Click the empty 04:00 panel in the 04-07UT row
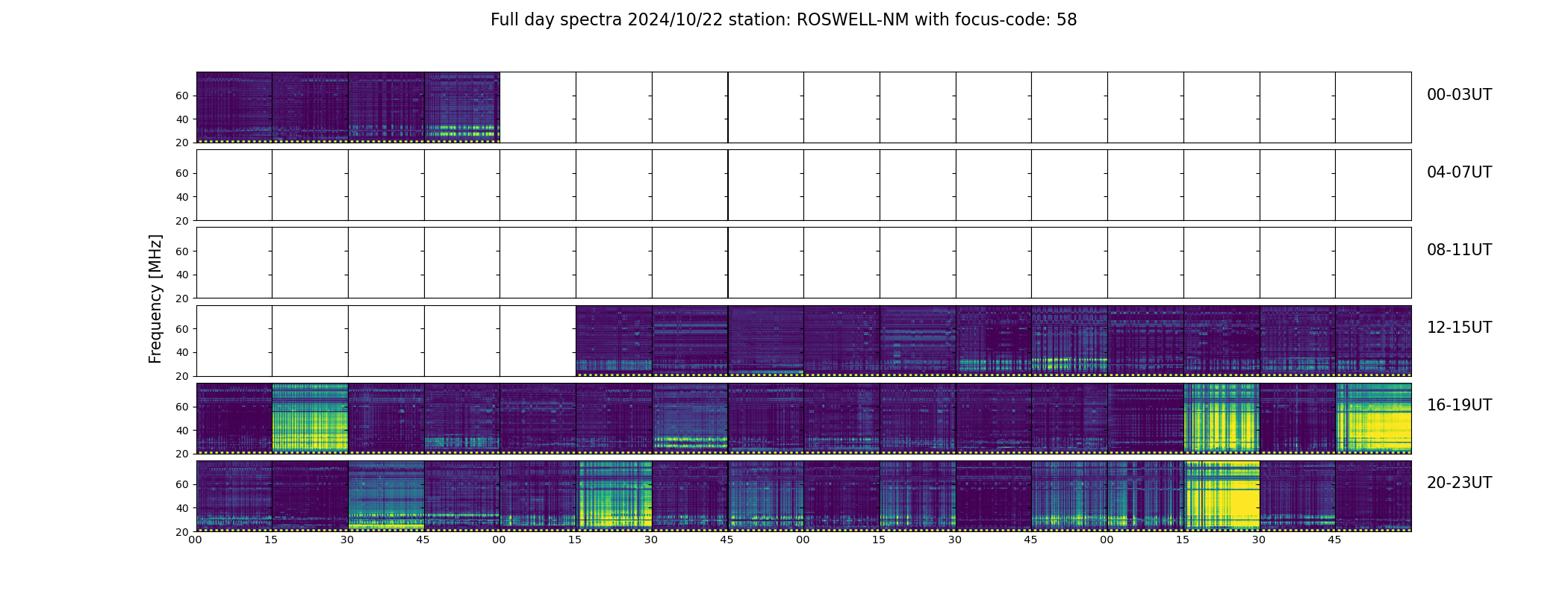Screen dimensions: 1568x597 point(234,185)
